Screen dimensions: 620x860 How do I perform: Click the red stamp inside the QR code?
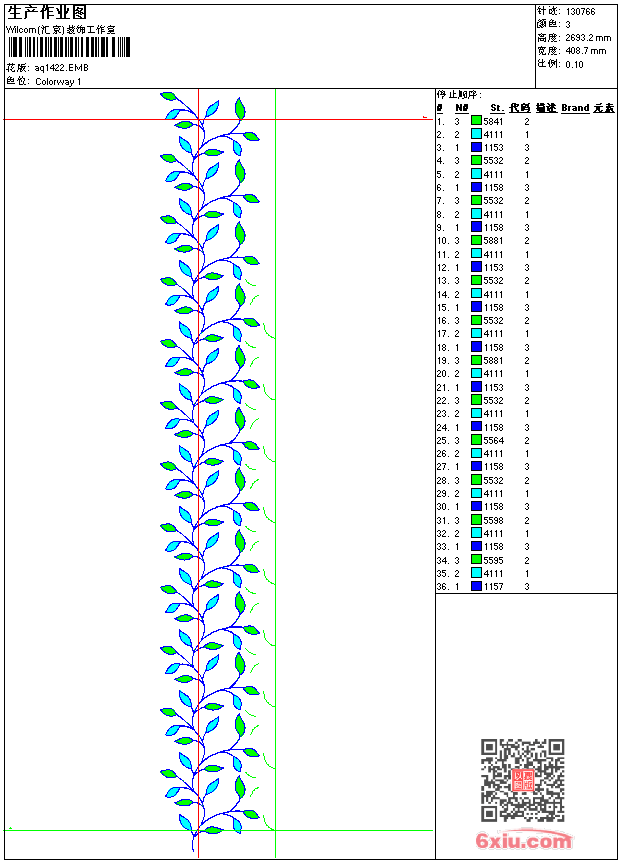523,780
